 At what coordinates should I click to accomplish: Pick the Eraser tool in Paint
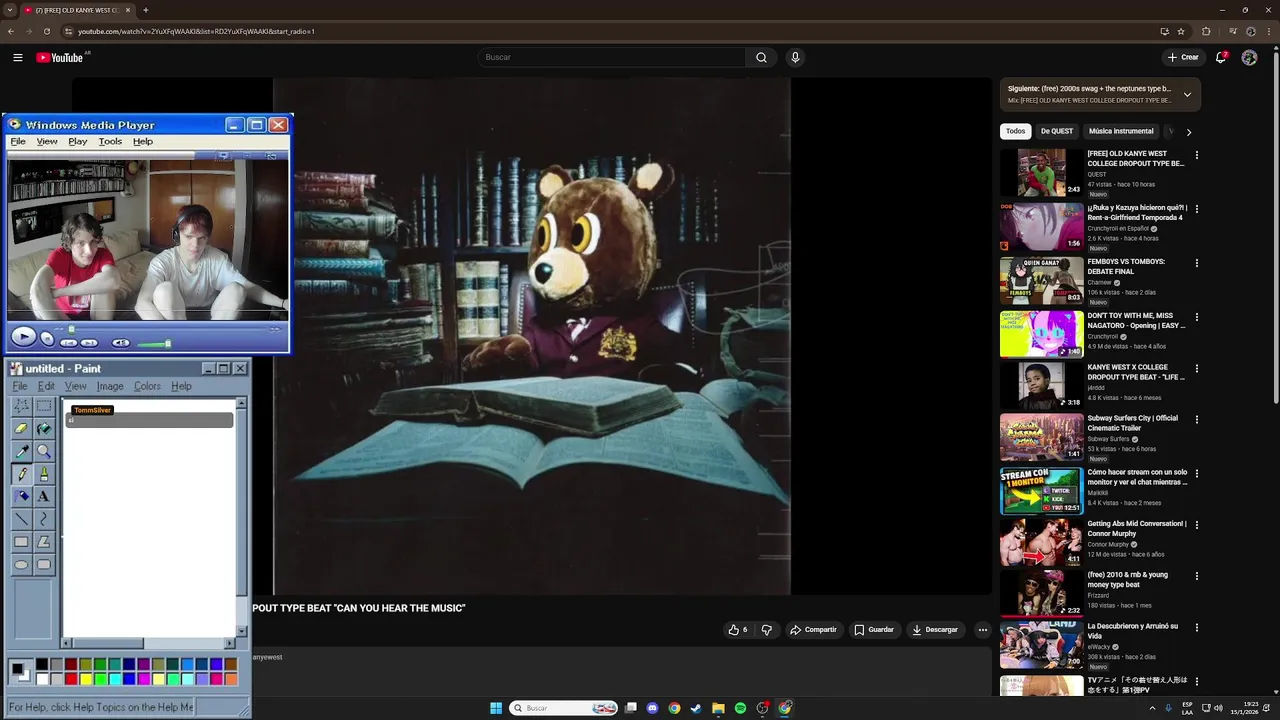tap(21, 429)
